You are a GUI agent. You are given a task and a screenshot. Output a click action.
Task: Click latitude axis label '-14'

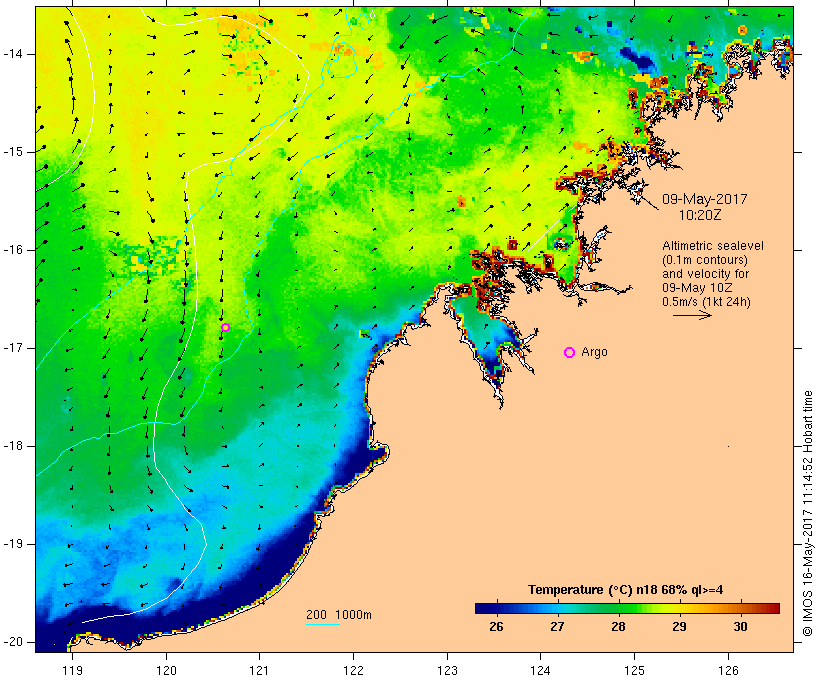pos(13,54)
